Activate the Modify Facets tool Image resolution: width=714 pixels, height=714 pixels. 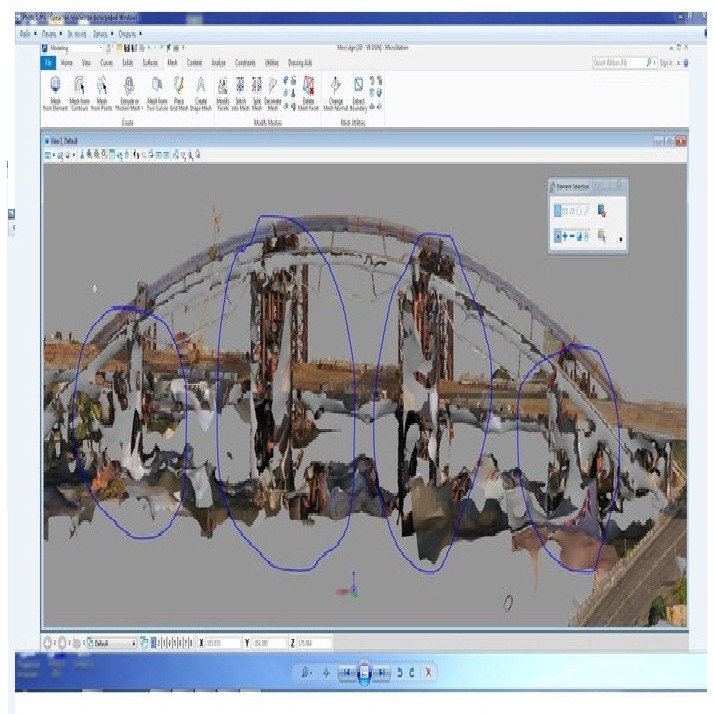pyautogui.click(x=223, y=93)
